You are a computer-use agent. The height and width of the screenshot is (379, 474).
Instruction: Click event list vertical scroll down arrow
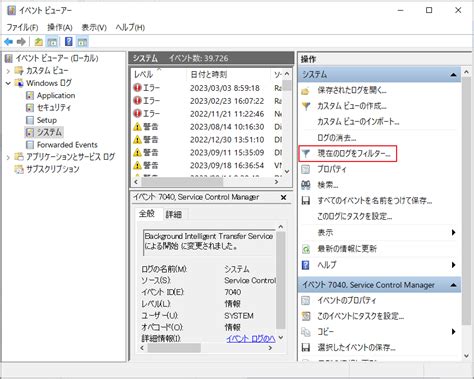287,171
